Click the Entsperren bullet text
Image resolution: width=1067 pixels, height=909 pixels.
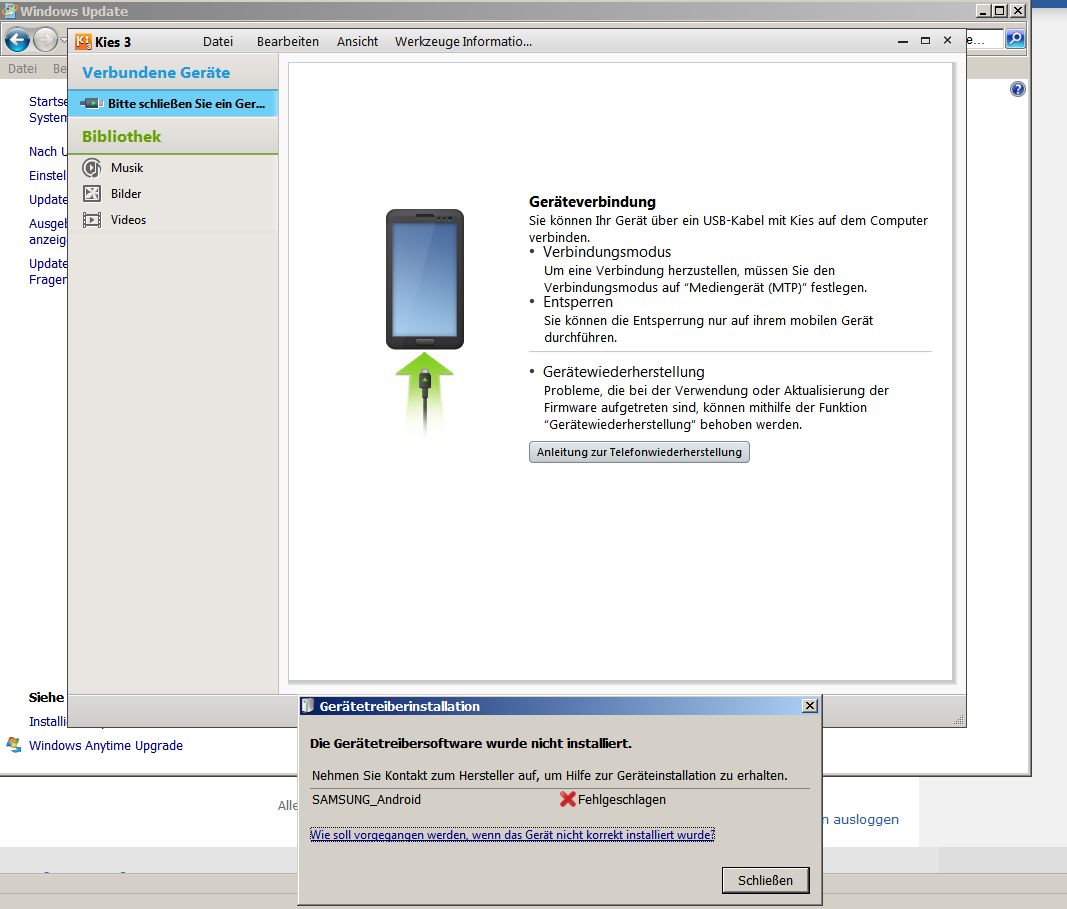click(x=578, y=302)
